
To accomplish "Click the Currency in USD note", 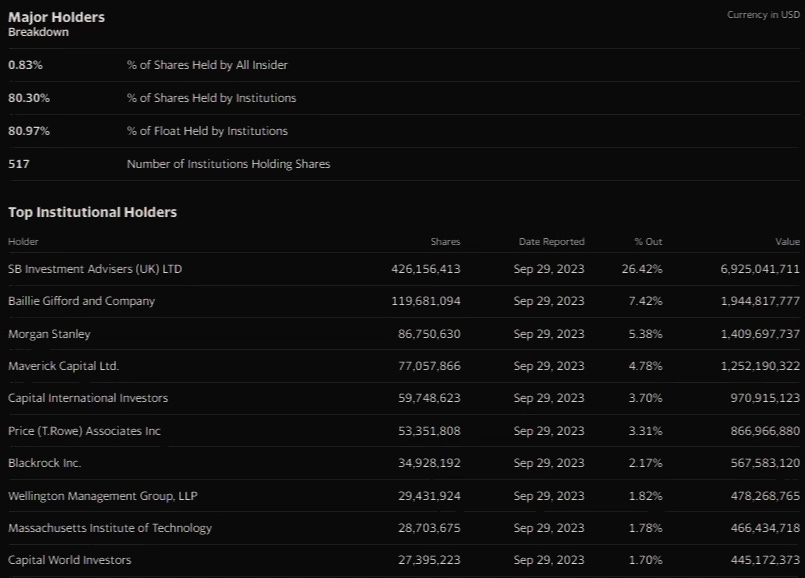I will pos(763,15).
